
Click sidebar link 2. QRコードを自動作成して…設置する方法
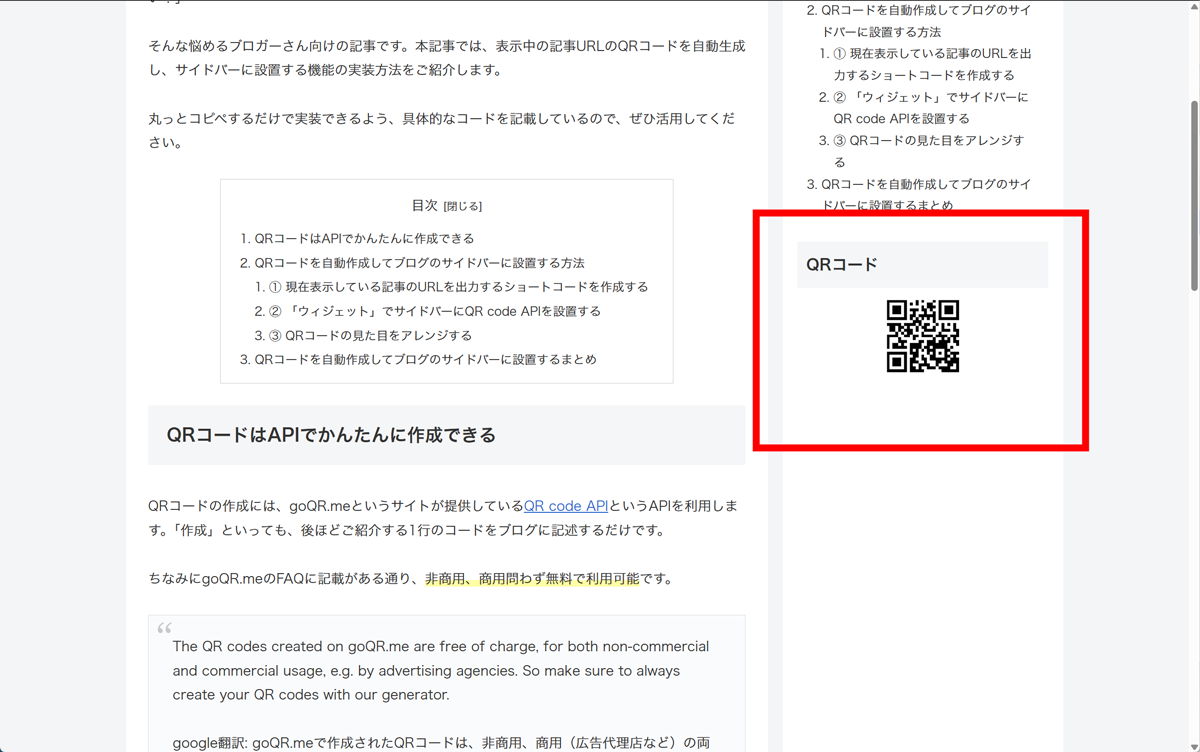point(926,21)
